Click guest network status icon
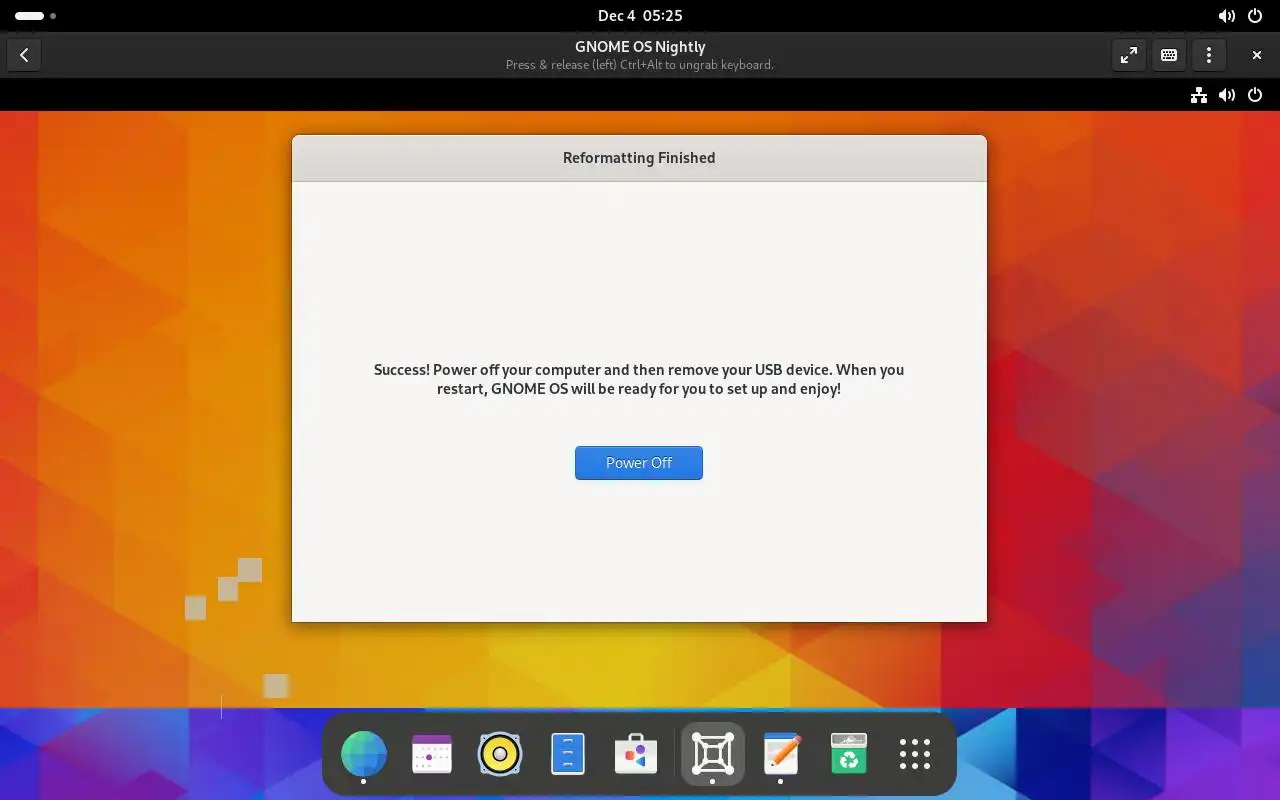 tap(1198, 95)
